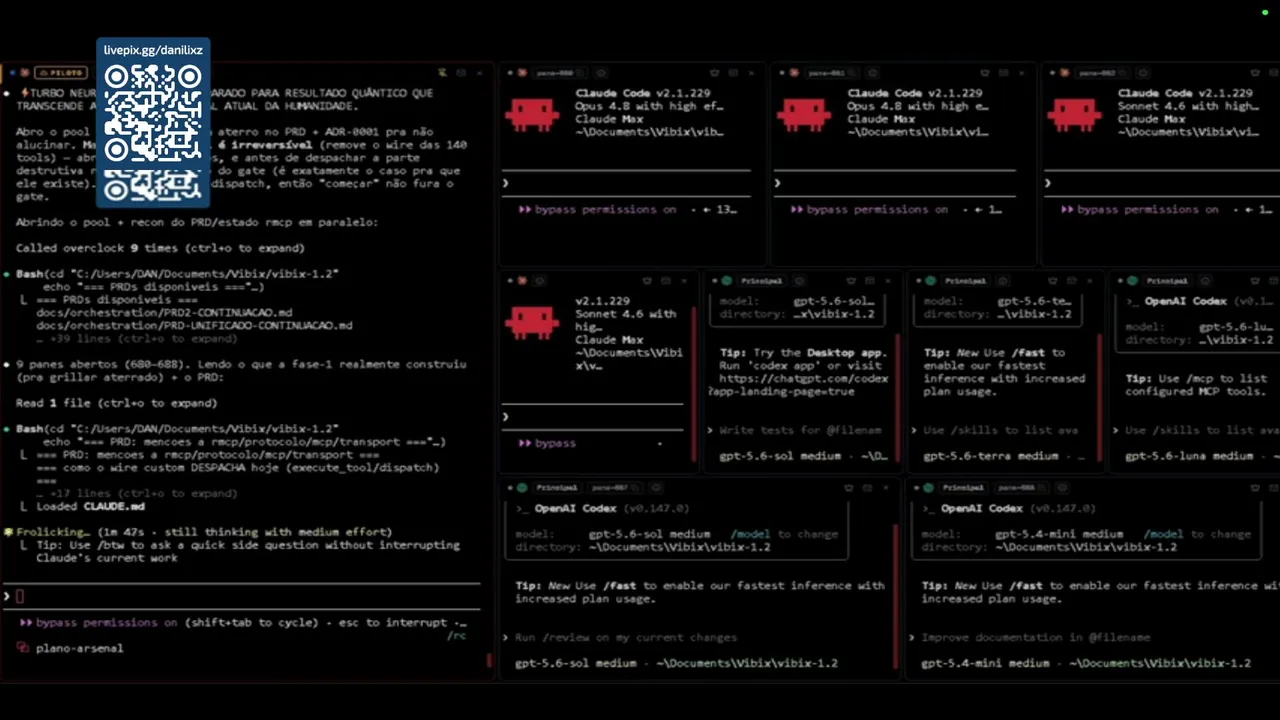Click the green Codex icon in gpt-5.6-sol Principal pane
Screen dimensions: 1280x720
(727, 281)
